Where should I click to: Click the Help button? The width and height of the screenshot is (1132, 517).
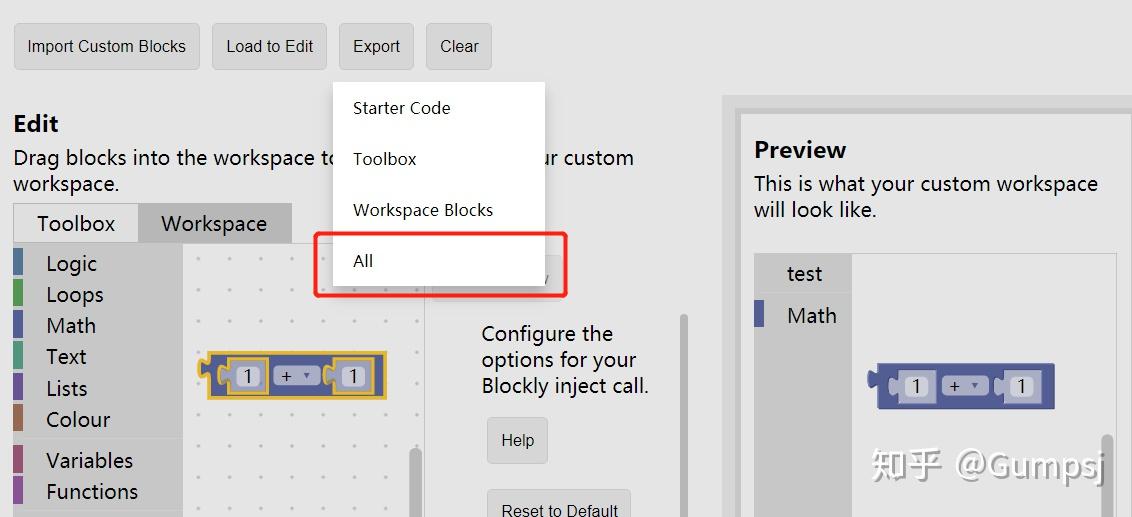(517, 440)
